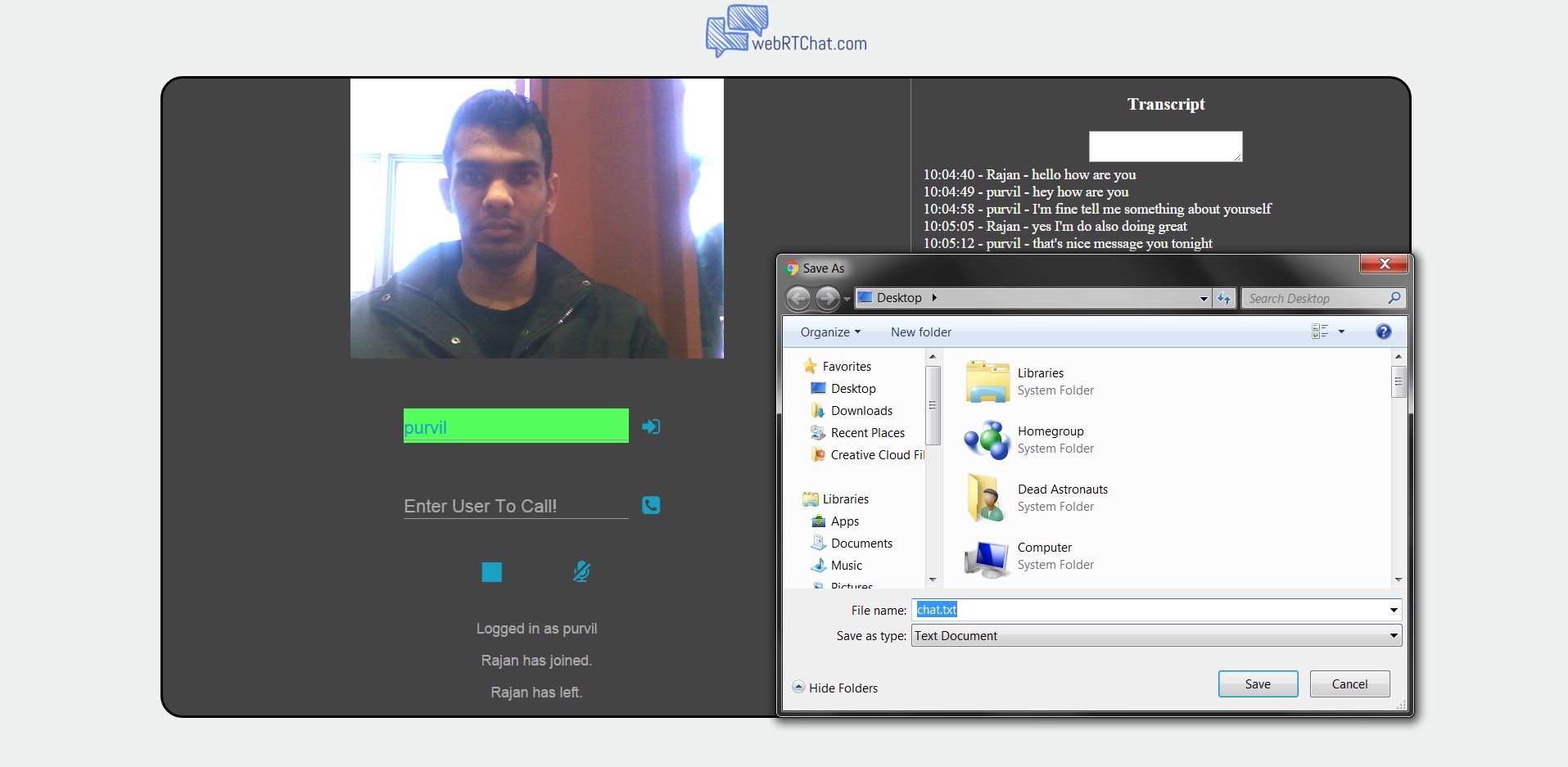
Task: Select Documents library in navigation pane
Action: (861, 544)
